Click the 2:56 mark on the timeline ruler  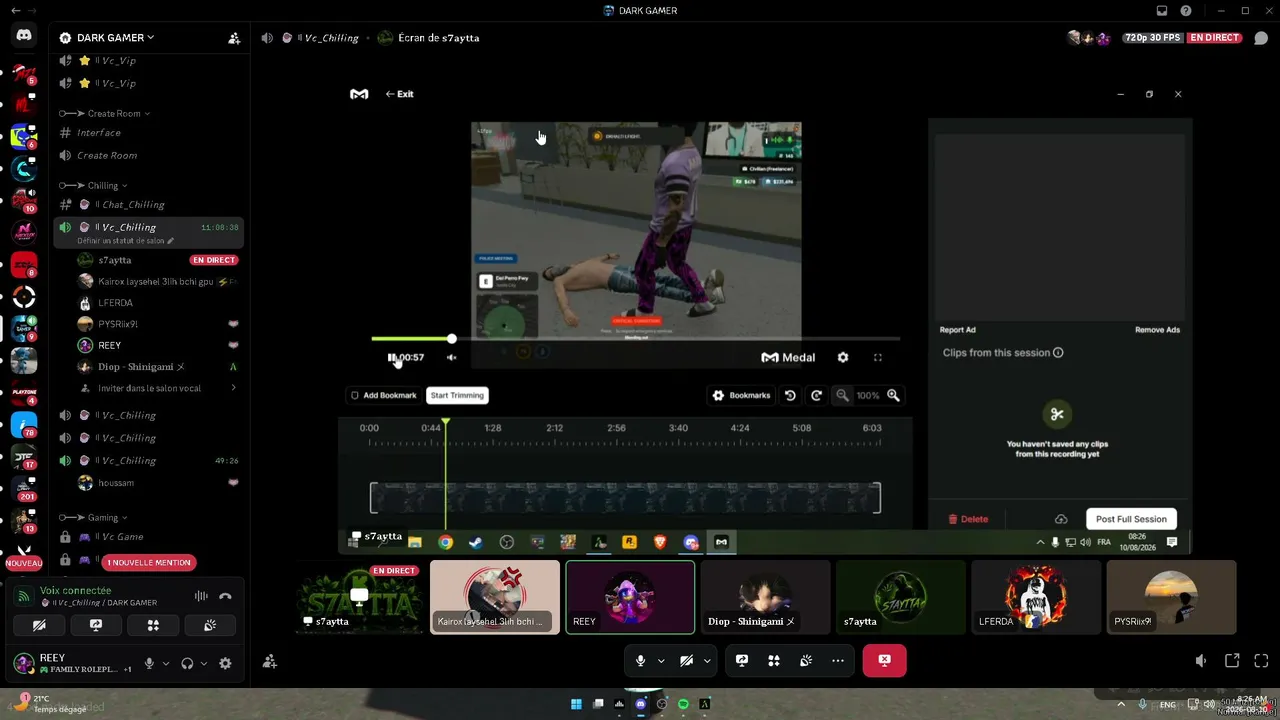616,428
